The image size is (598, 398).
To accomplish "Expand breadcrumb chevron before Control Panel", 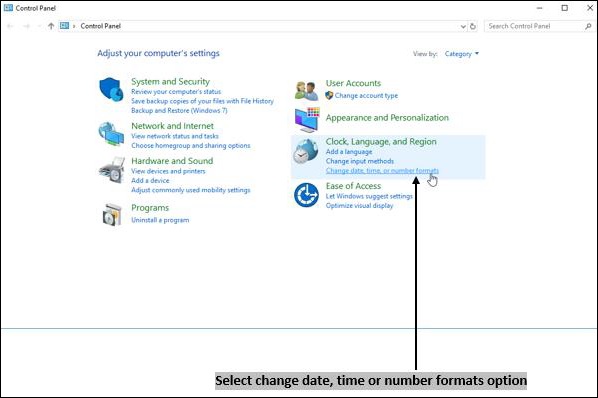I will click(74, 26).
